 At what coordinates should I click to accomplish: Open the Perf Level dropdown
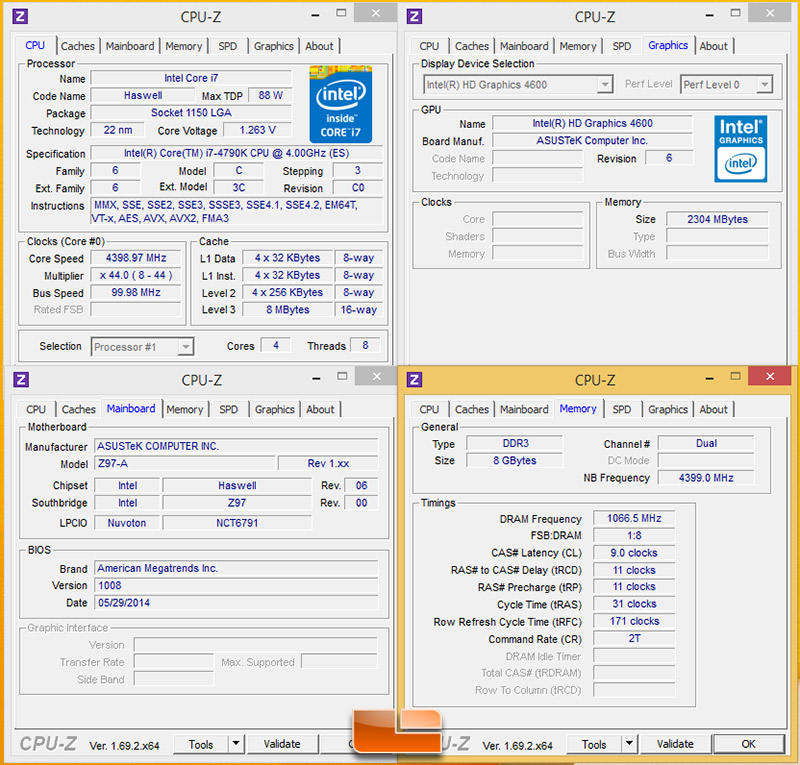point(764,84)
